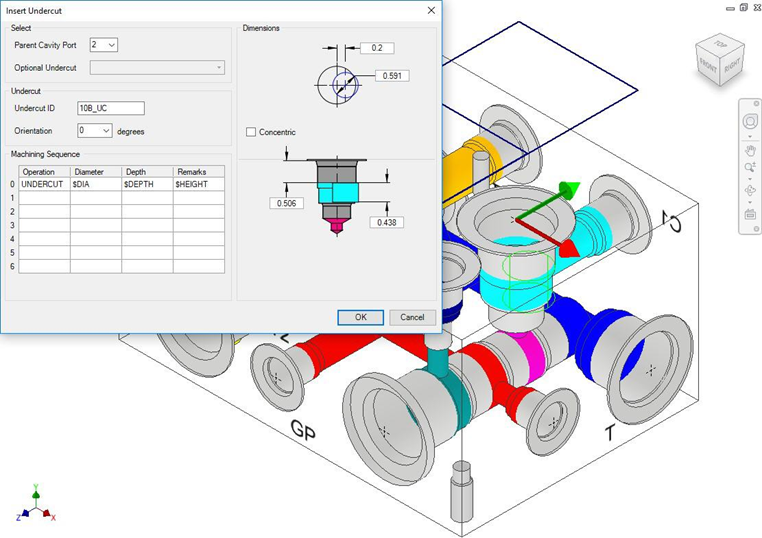Click the TOP face of the ViewCube
The height and width of the screenshot is (538, 762).
click(x=721, y=46)
